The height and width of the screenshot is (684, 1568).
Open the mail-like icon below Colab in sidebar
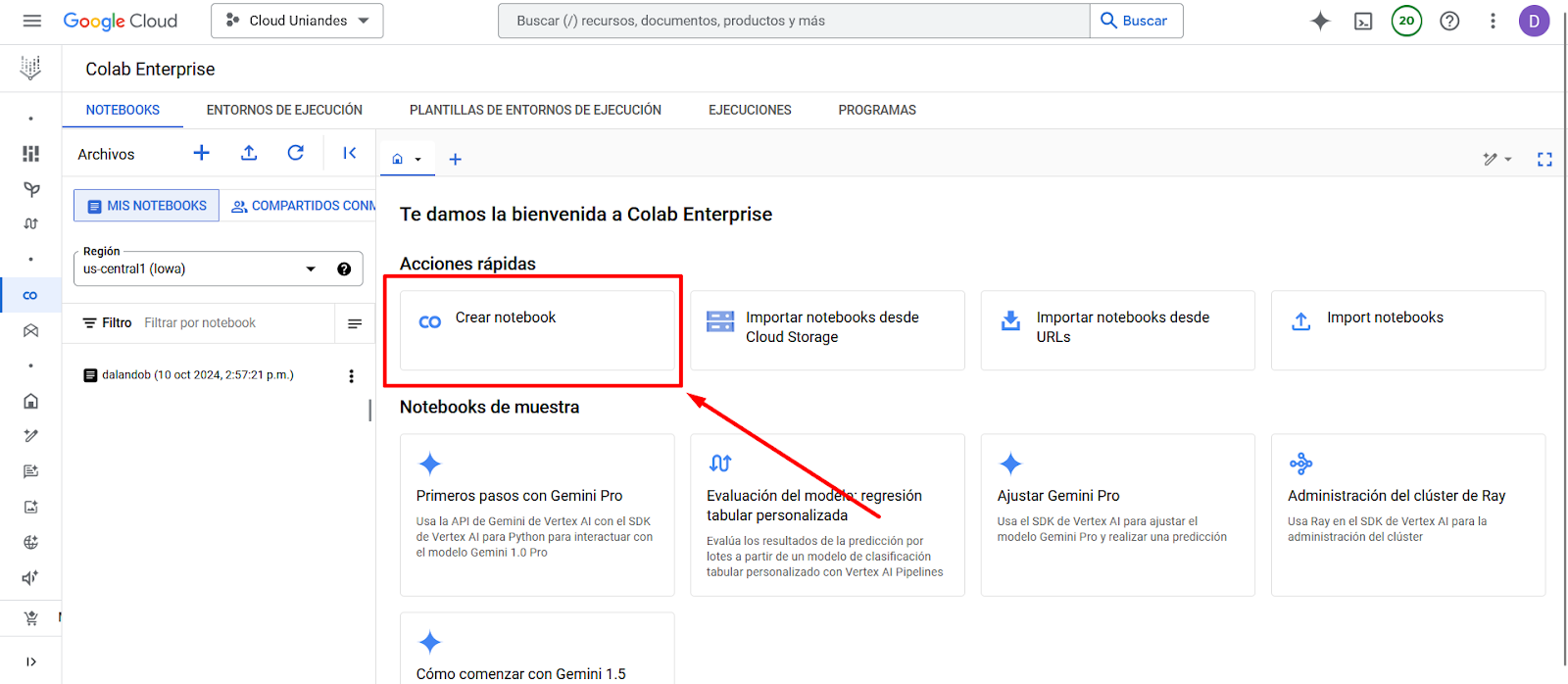(x=31, y=330)
